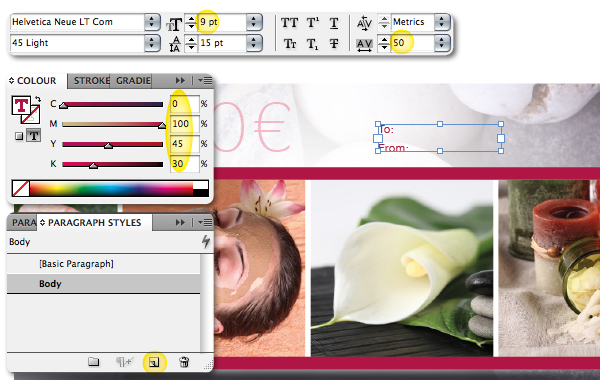Click the Black percentage field

coord(184,164)
